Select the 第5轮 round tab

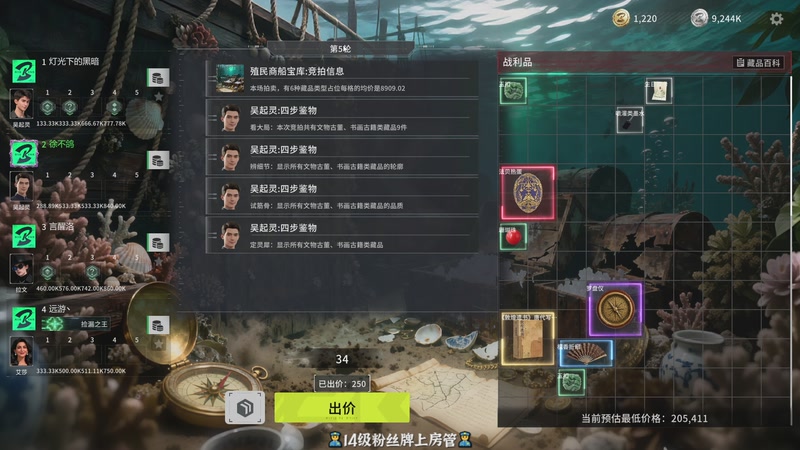[340, 48]
